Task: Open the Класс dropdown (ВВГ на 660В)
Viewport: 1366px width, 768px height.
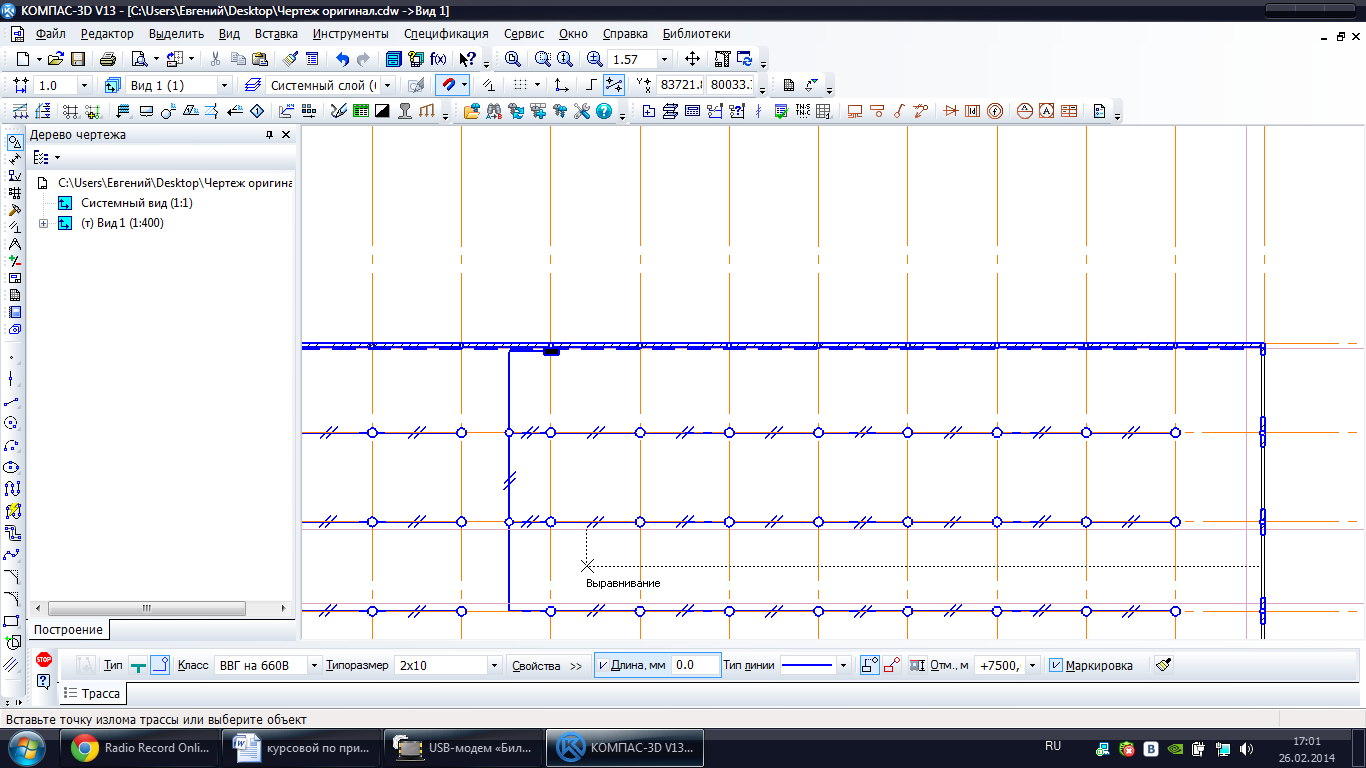Action: point(315,665)
